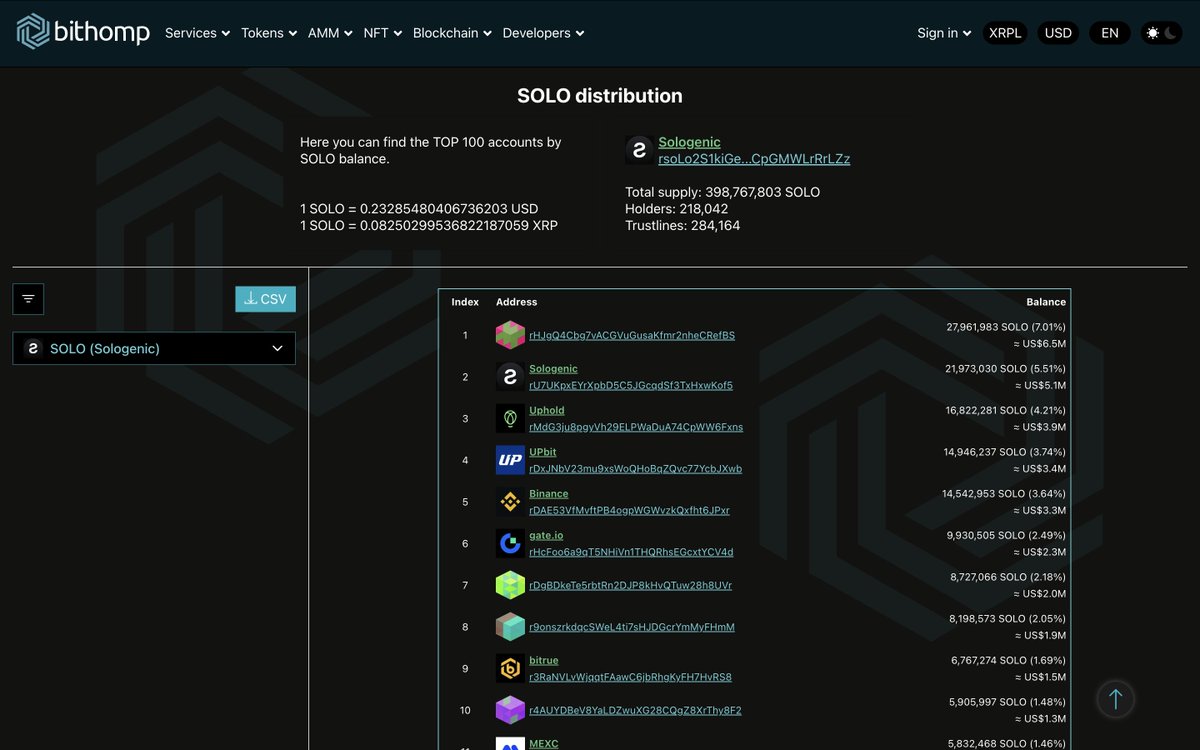1200x750 pixels.
Task: Open address r3RaNVLvWjqqtFAawC6jbRhgKyFH7HvRS8
Action: coord(630,677)
